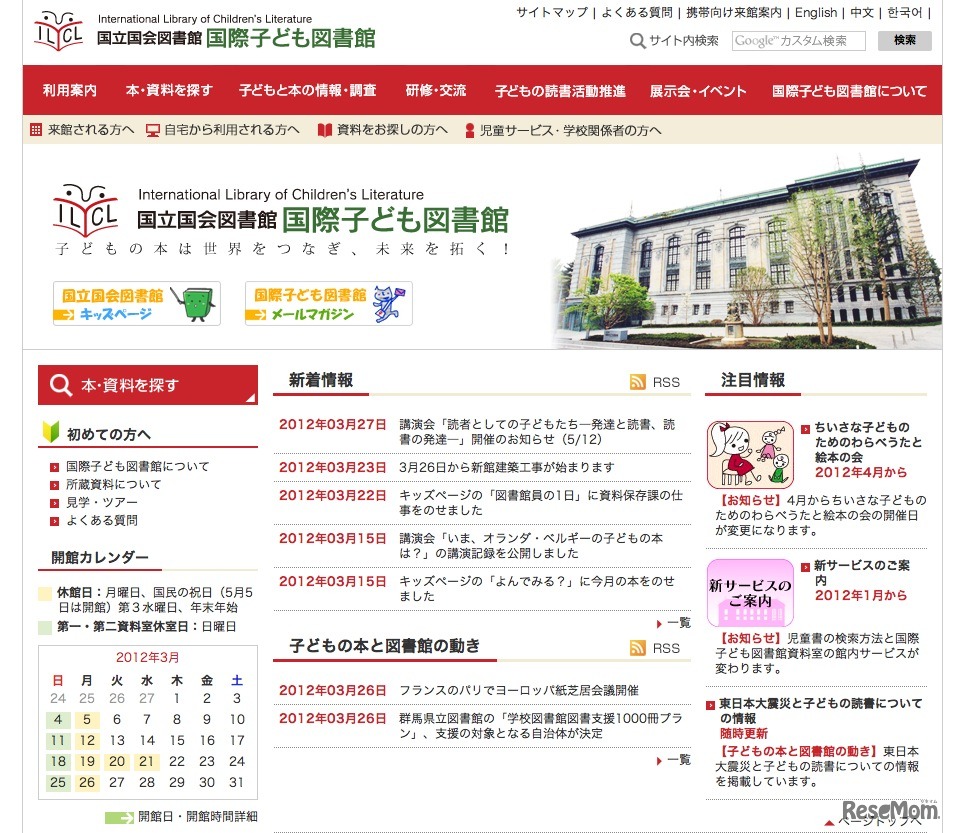Switch the site language to English
The height and width of the screenshot is (833, 953).
pyautogui.click(x=816, y=13)
